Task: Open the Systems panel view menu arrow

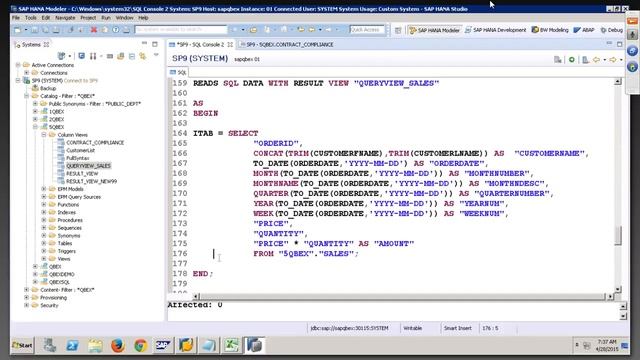Action: pos(156,55)
